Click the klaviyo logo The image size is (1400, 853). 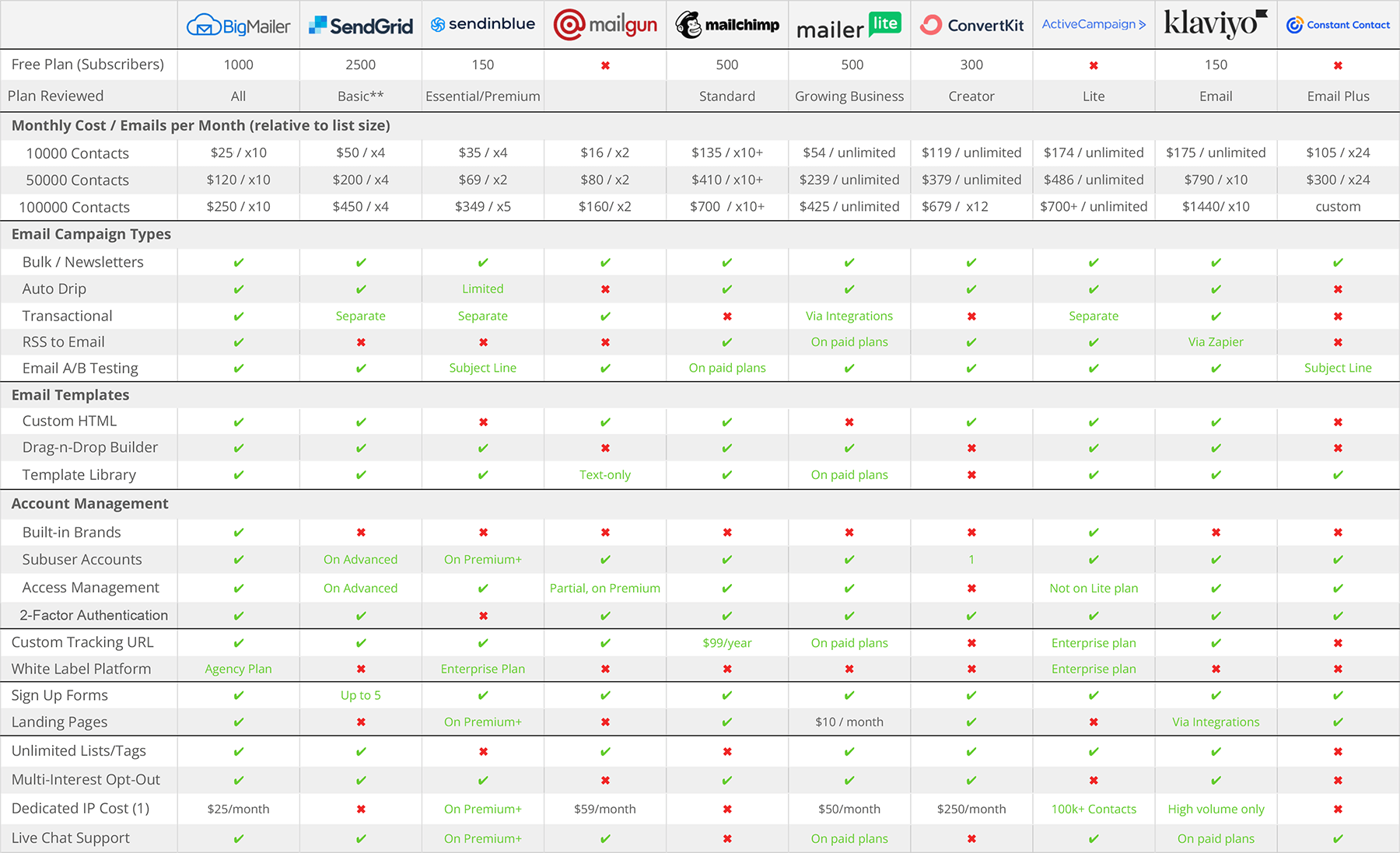pyautogui.click(x=1215, y=23)
